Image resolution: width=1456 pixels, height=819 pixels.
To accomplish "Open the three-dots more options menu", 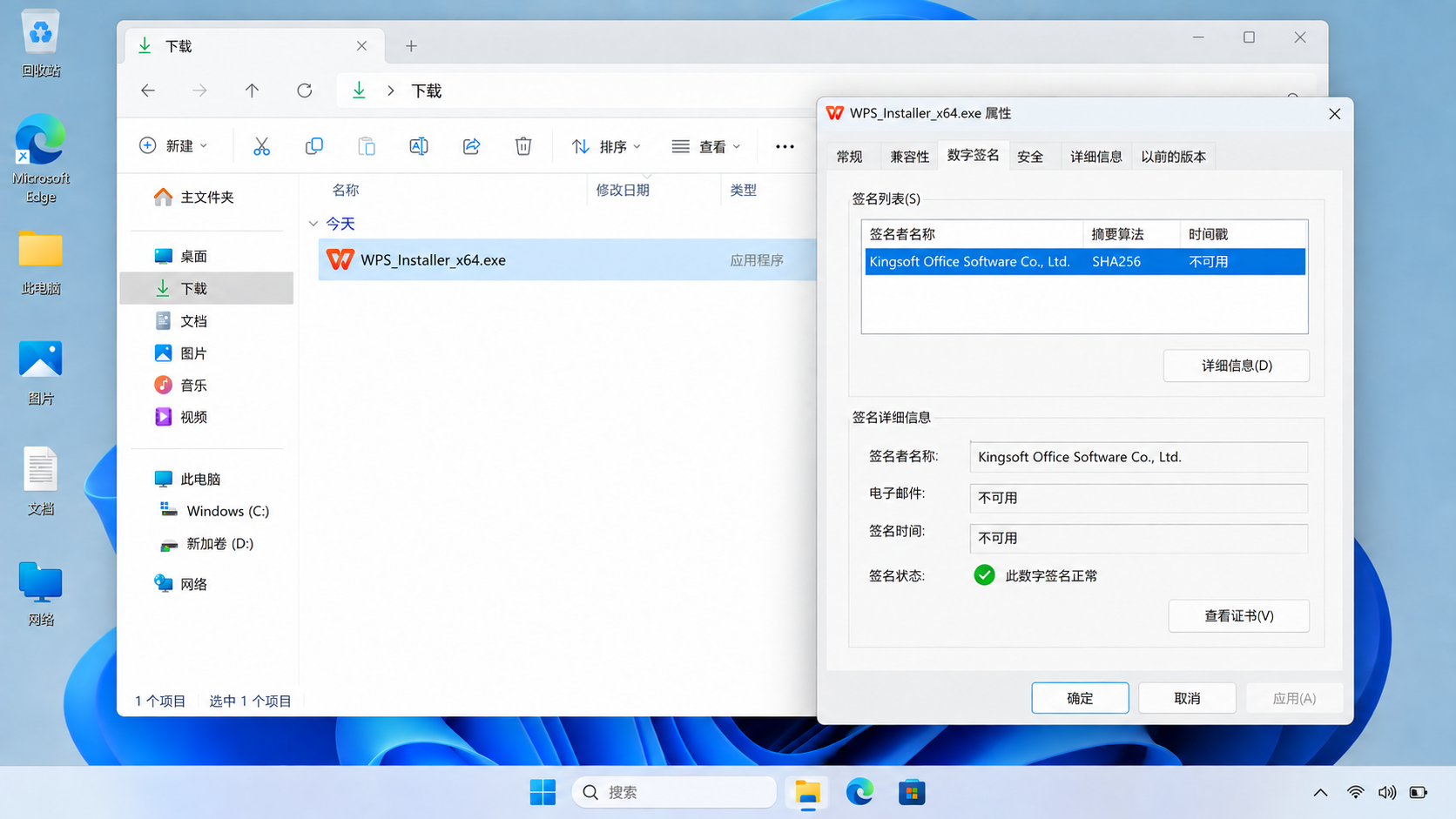I will click(785, 146).
